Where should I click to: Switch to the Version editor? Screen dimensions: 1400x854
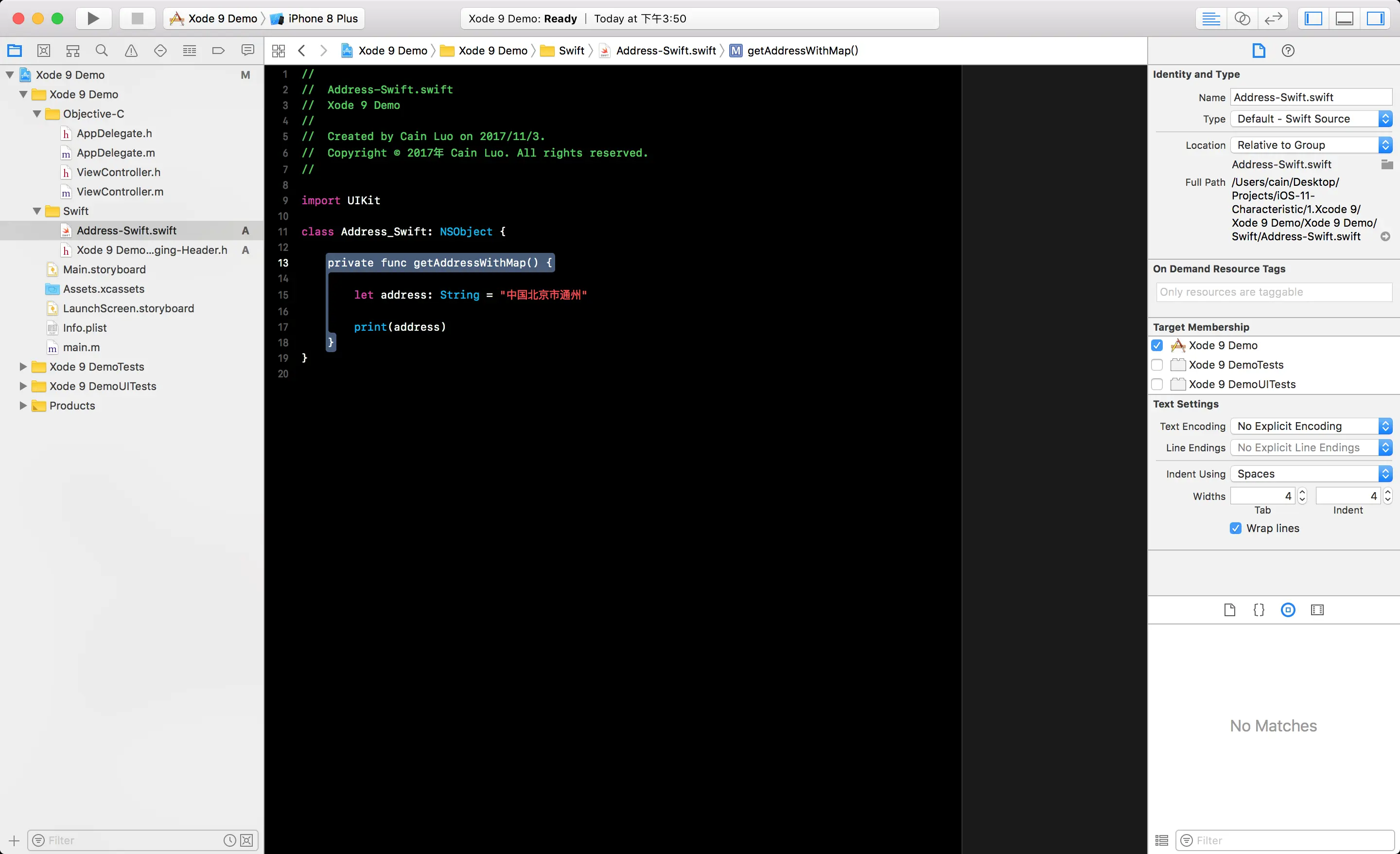[x=1273, y=18]
